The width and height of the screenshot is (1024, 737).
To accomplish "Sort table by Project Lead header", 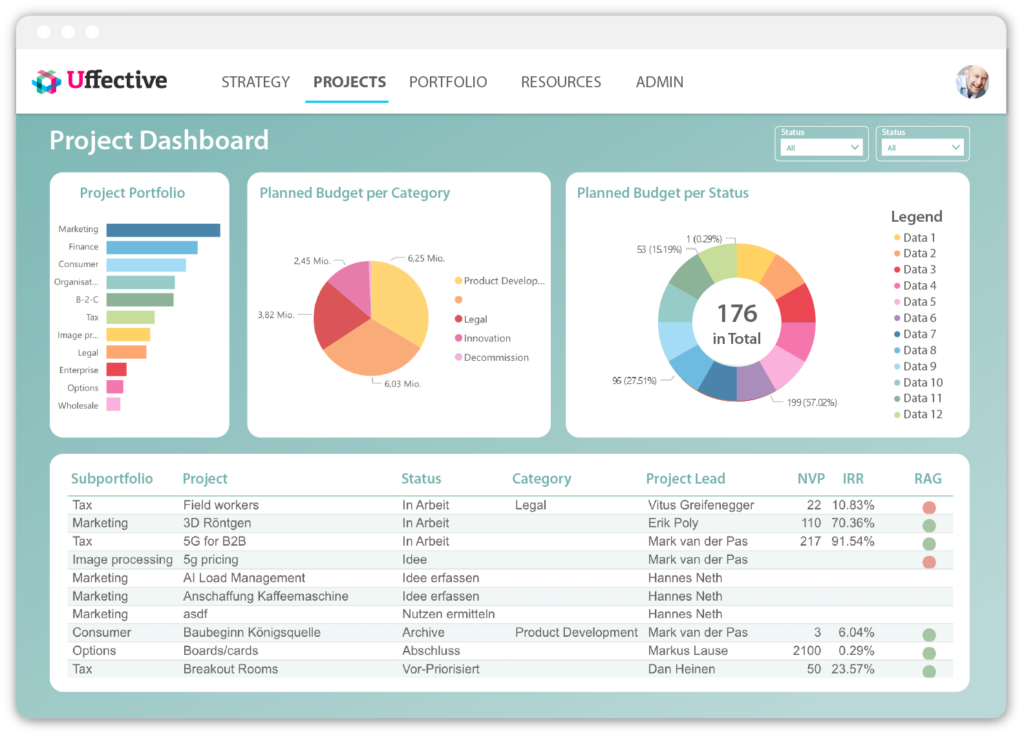I will pos(685,479).
